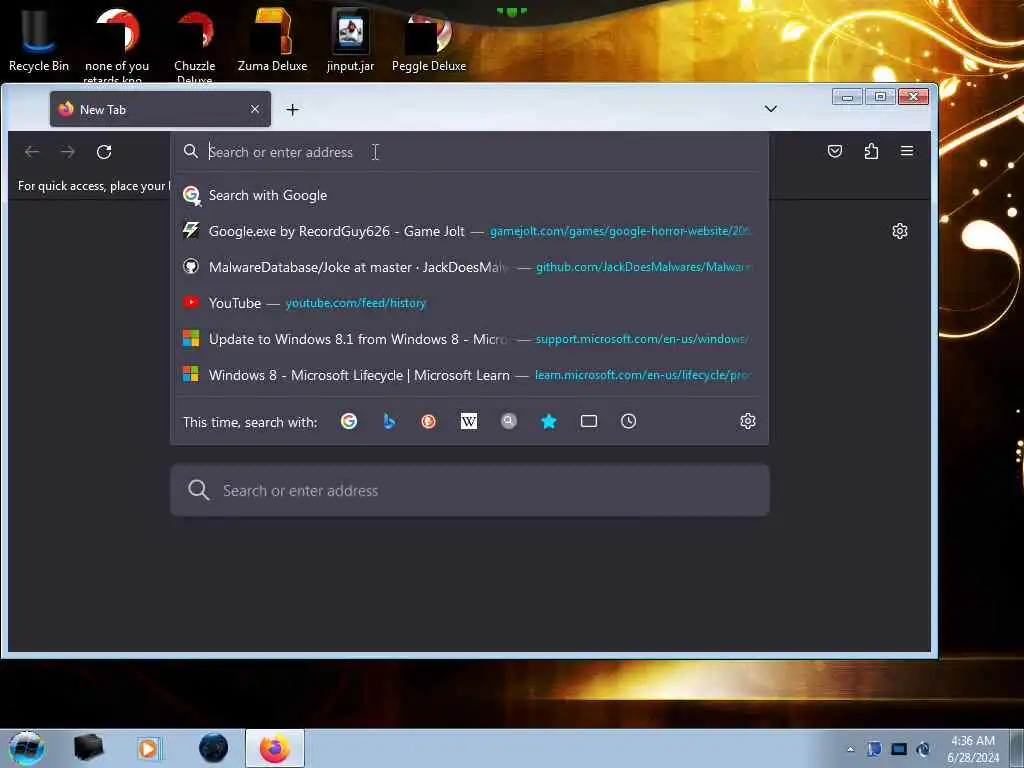Close the Firefox window
Viewport: 1024px width, 768px height.
pos(913,97)
